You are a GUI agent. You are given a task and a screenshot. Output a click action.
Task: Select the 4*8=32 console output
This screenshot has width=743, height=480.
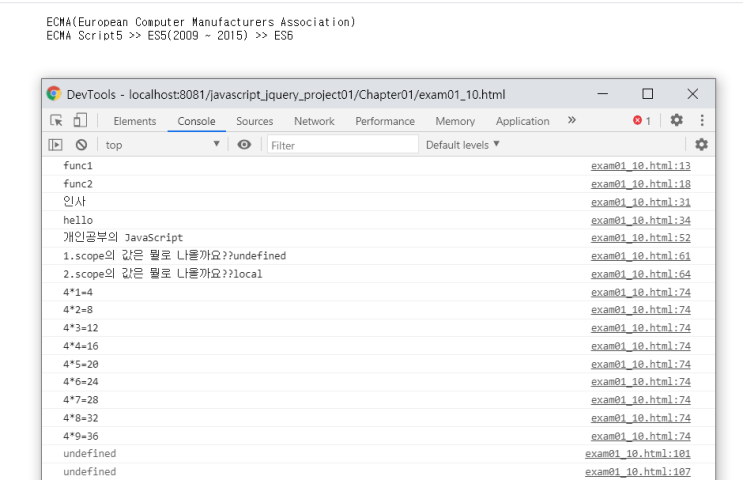point(81,418)
